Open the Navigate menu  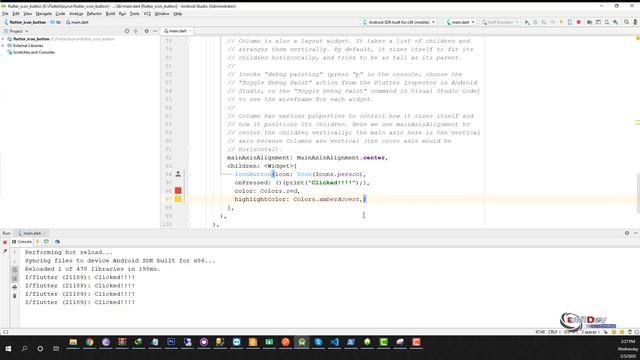click(43, 14)
